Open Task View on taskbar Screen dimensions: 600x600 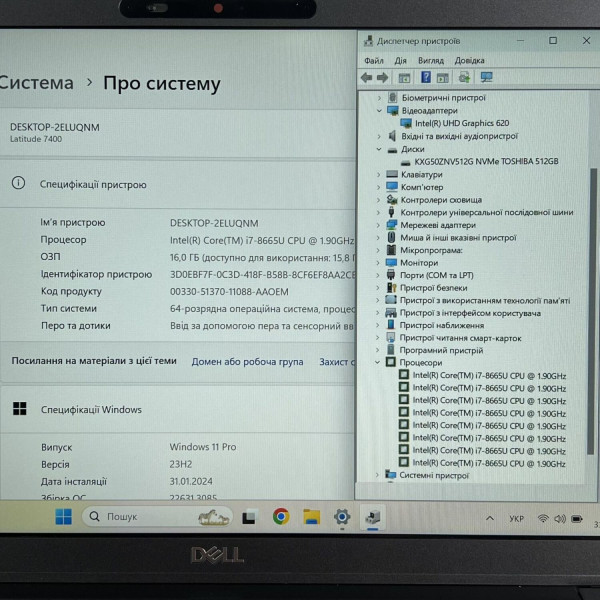249,518
